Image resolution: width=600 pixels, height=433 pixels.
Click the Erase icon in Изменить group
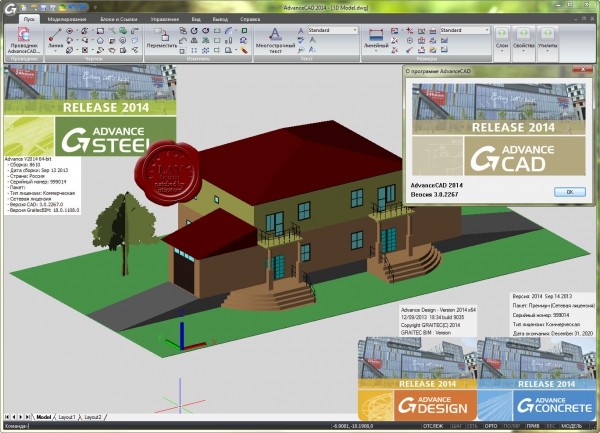(244, 50)
